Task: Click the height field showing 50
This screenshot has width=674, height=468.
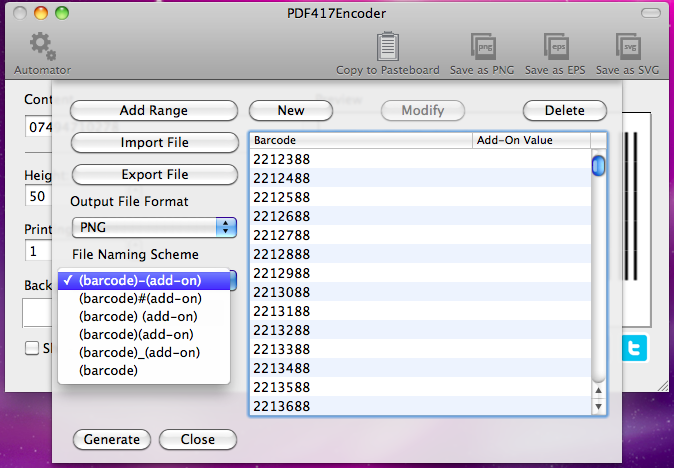Action: click(x=38, y=196)
